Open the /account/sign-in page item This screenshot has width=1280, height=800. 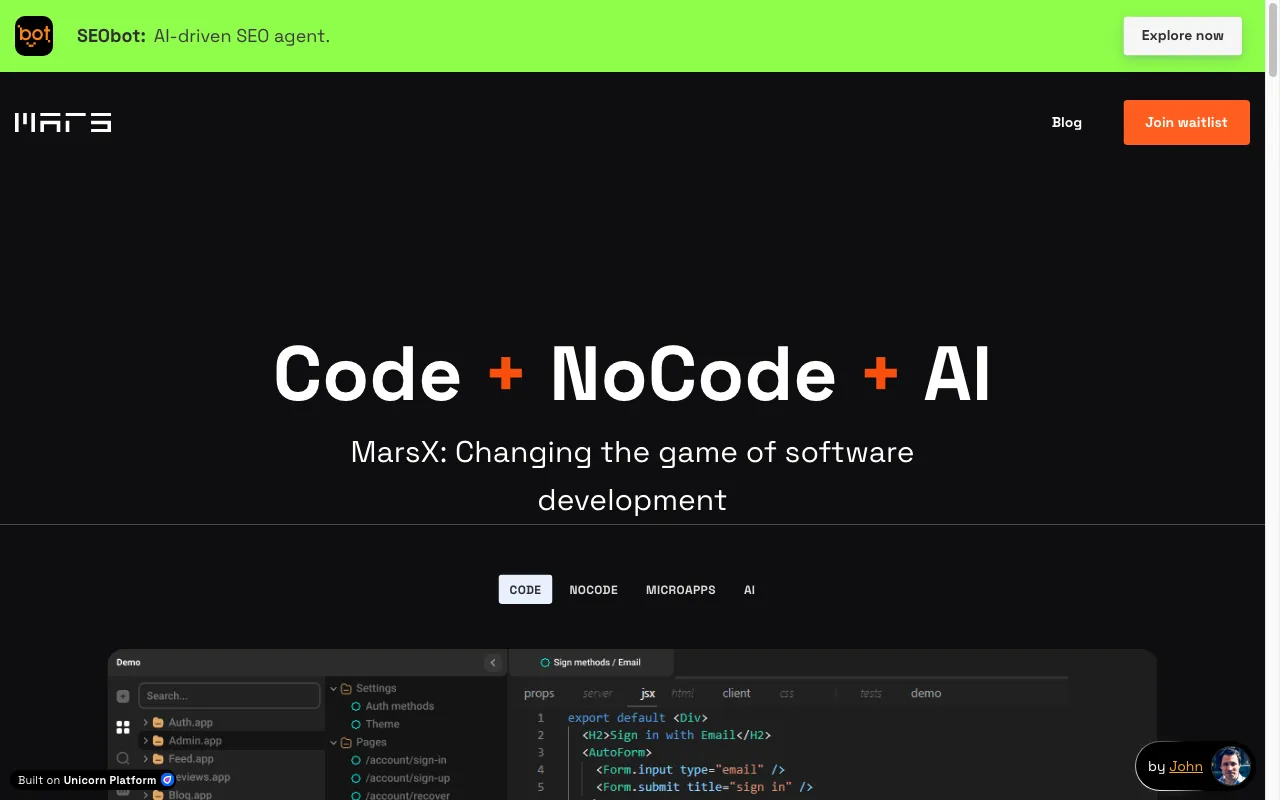[406, 760]
